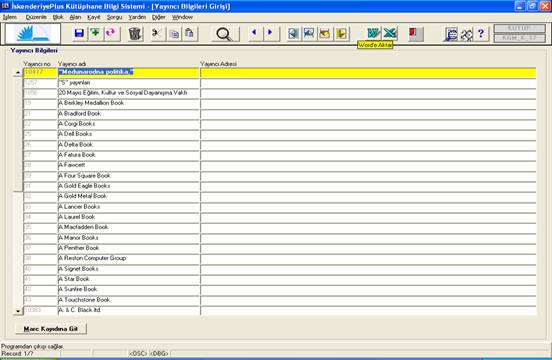Select A Star Book row
This screenshot has width=552, height=360.
point(128,279)
